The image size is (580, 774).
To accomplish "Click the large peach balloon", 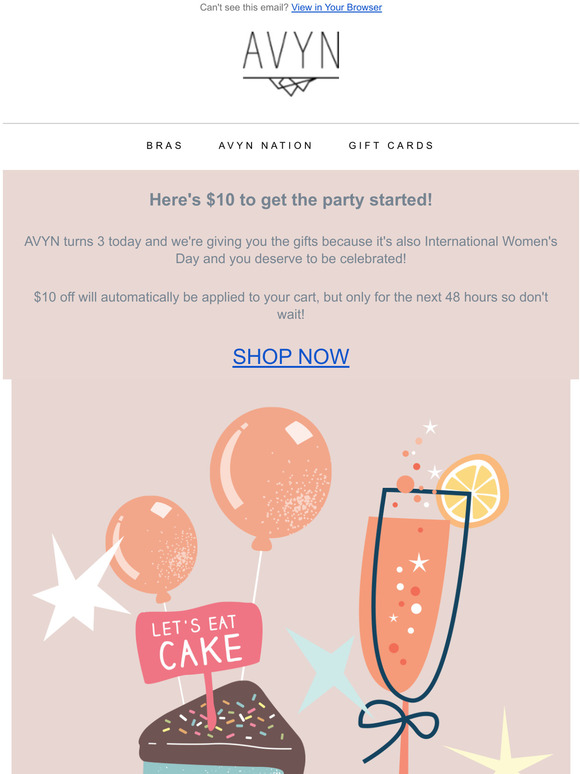I will 271,476.
